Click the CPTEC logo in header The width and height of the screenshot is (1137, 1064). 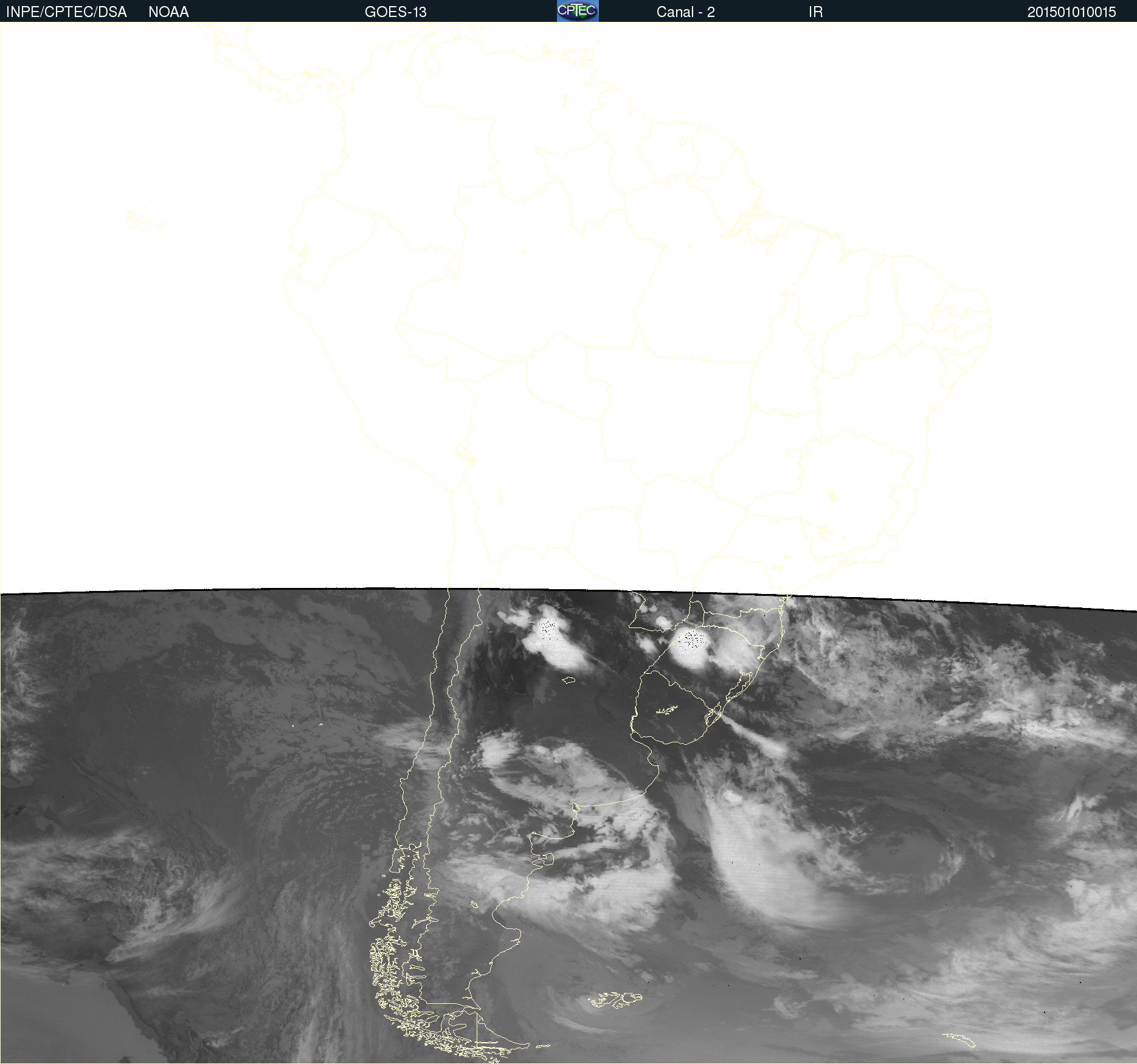tap(578, 11)
